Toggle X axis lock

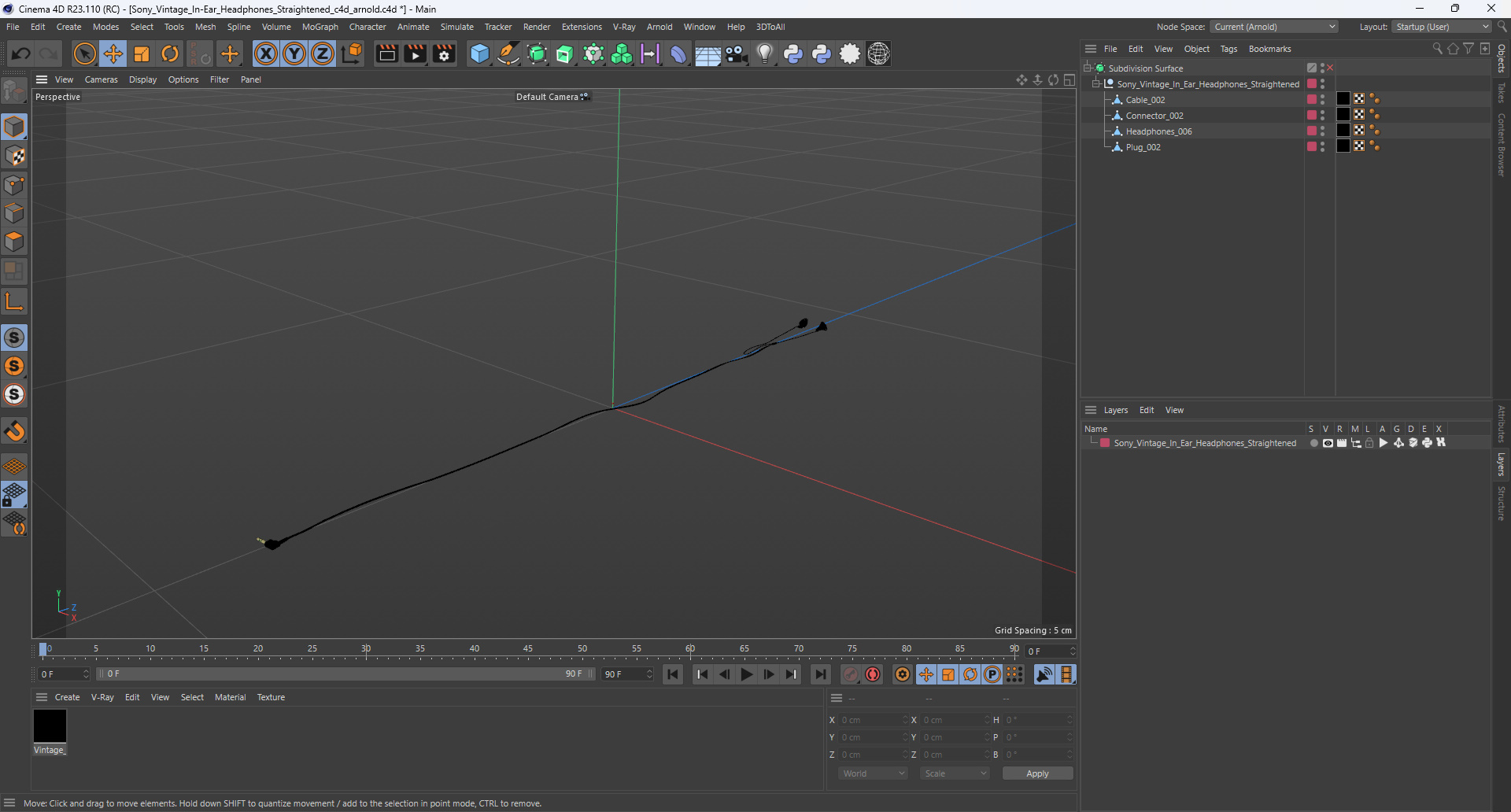pos(266,54)
